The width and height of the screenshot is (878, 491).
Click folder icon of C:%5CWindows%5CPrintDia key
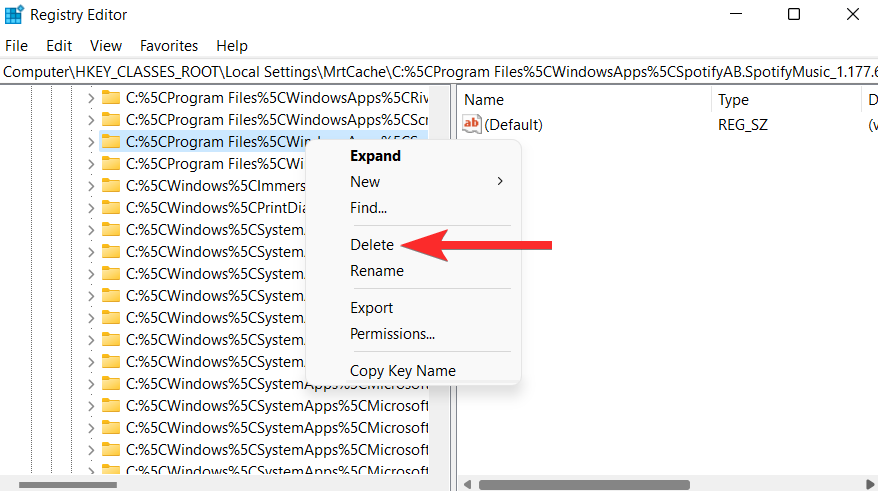(111, 208)
